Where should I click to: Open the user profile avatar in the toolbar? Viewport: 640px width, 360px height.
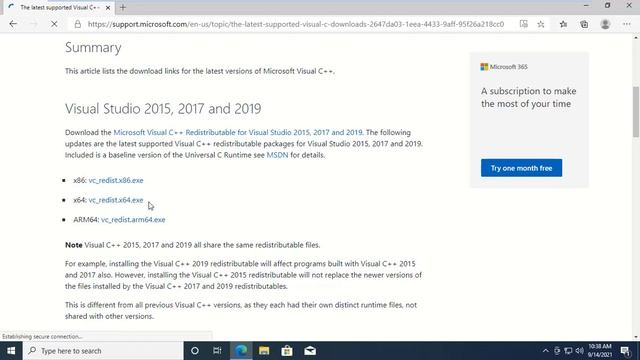click(605, 24)
